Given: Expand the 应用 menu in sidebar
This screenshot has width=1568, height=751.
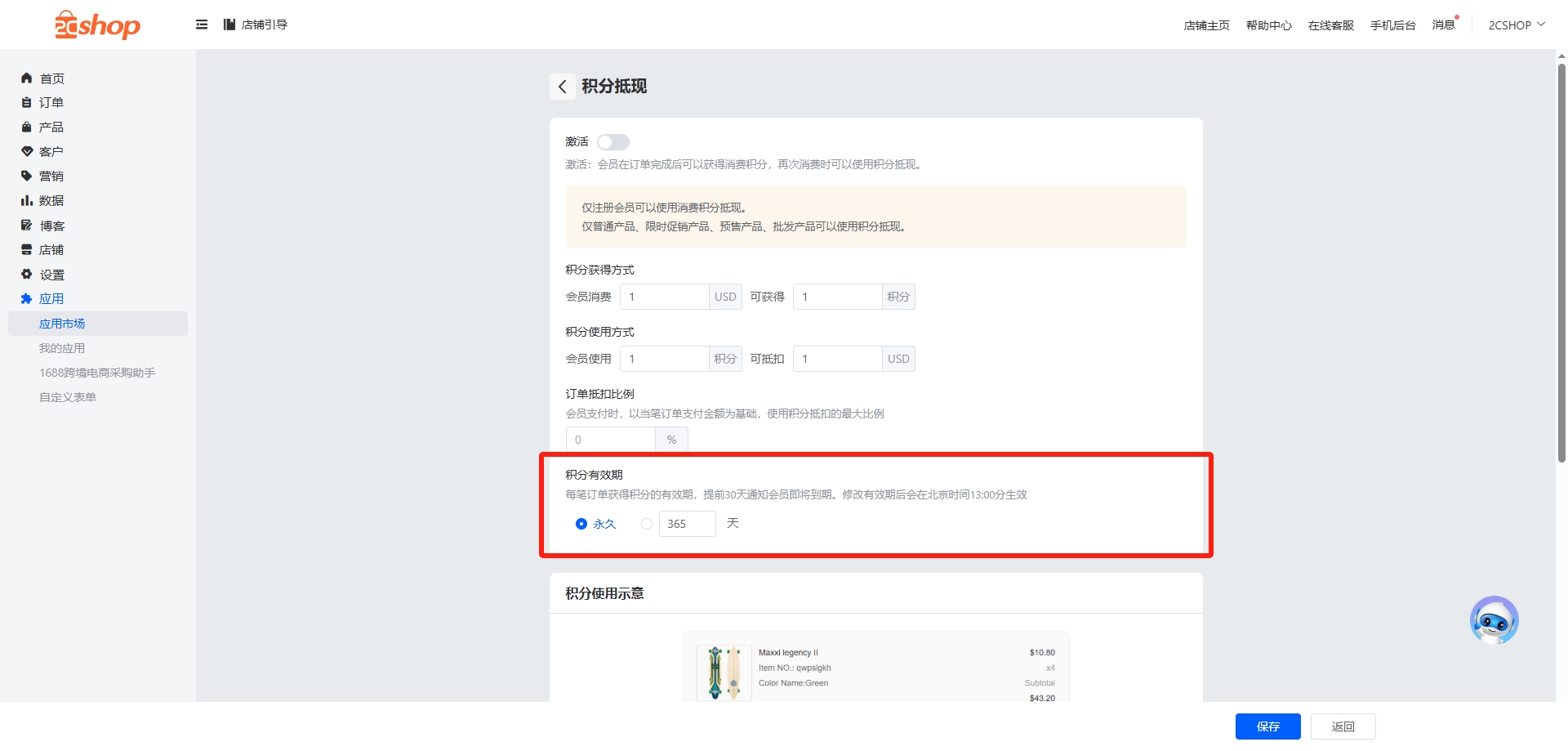Looking at the screenshot, I should (51, 299).
